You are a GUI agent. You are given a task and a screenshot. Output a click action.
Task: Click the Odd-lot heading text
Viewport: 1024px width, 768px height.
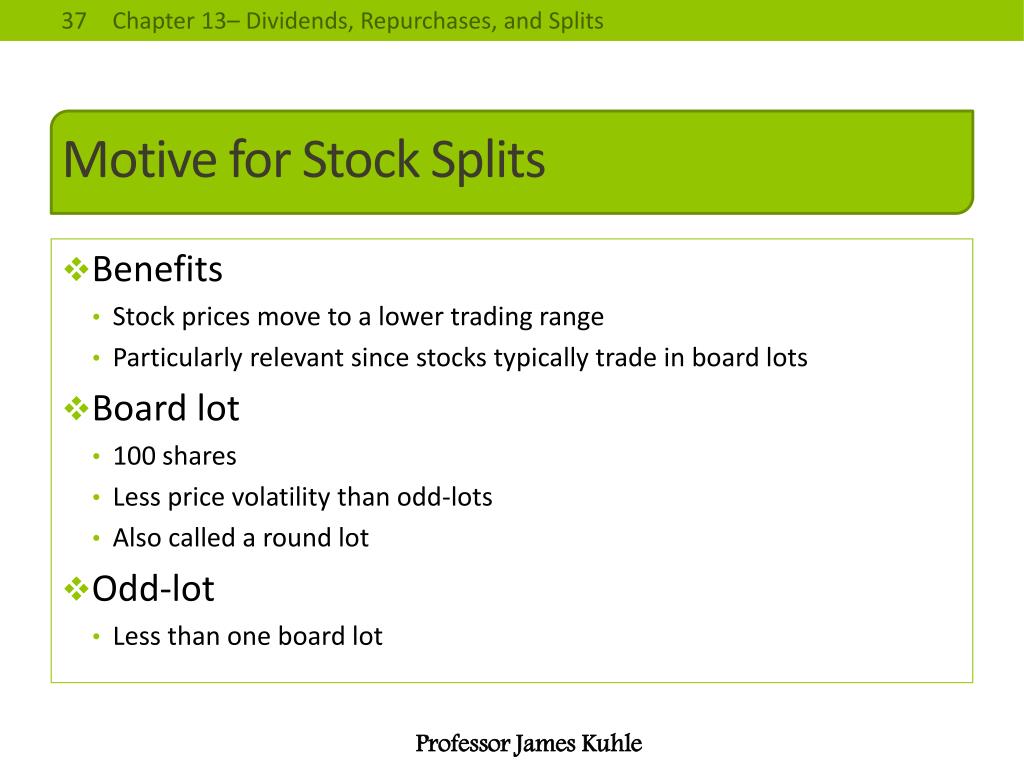tap(153, 588)
